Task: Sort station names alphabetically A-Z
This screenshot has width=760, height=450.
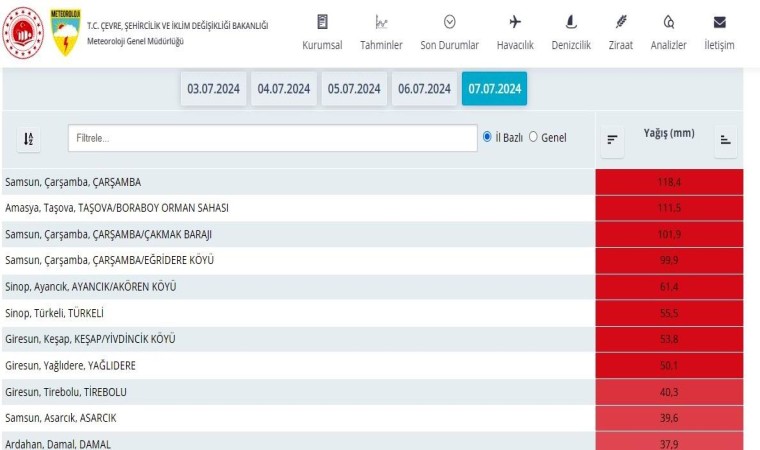Action: click(x=30, y=139)
